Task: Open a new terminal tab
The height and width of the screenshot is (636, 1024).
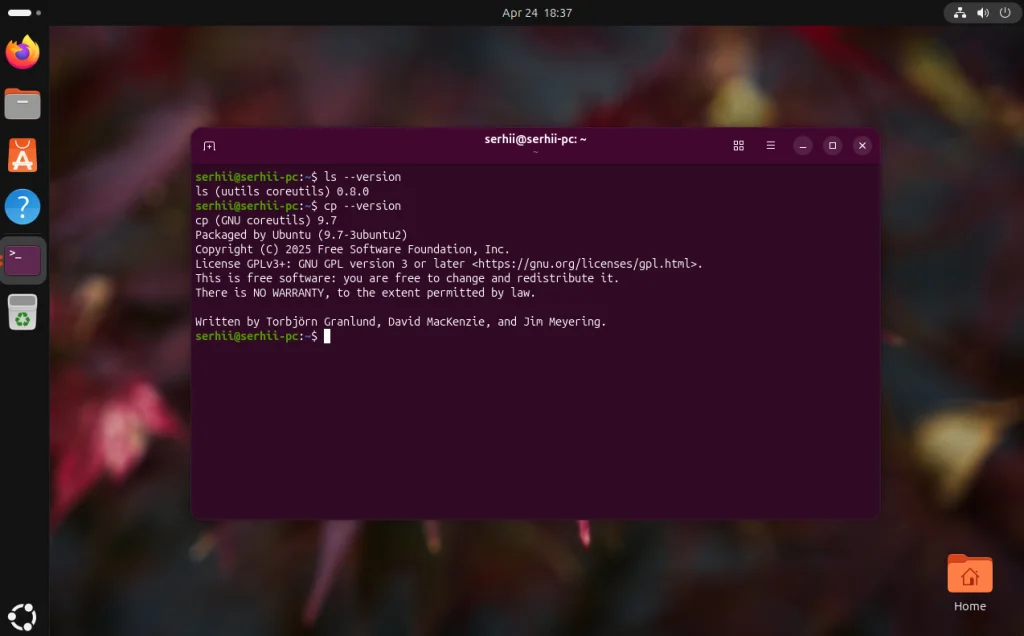Action: pos(209,146)
